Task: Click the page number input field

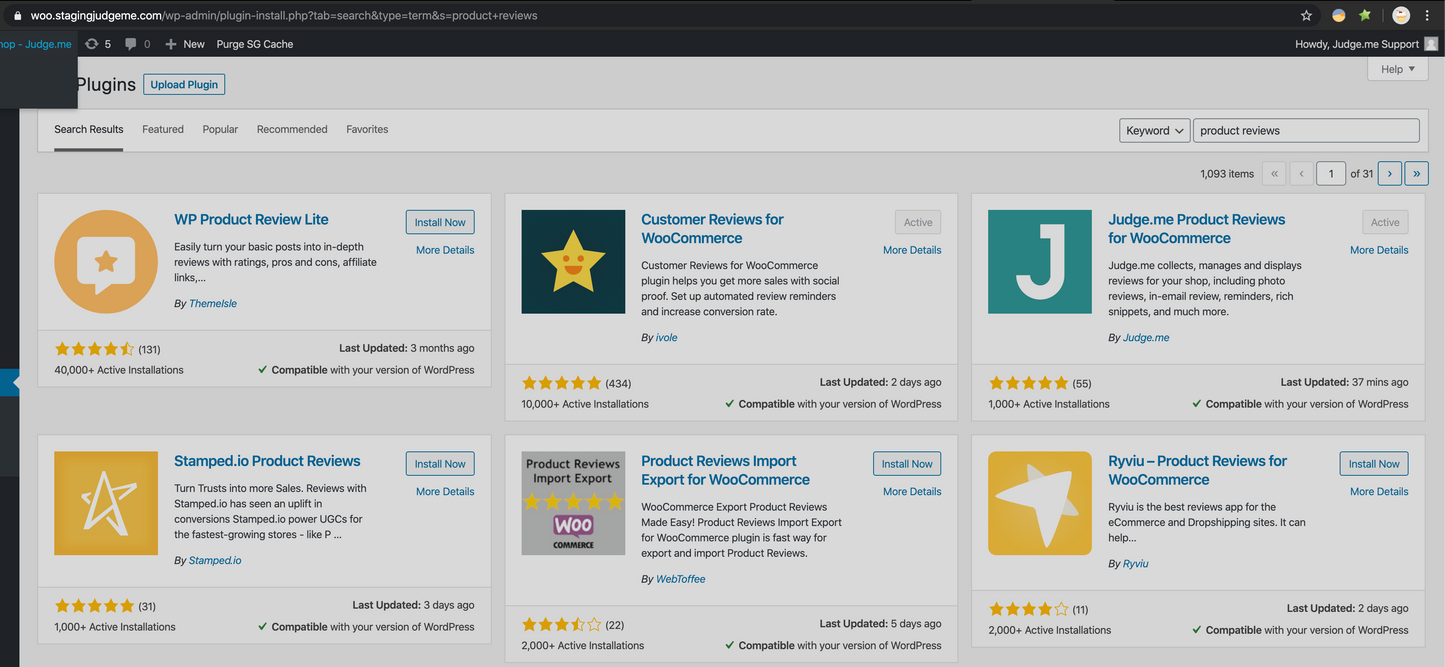Action: pyautogui.click(x=1331, y=173)
